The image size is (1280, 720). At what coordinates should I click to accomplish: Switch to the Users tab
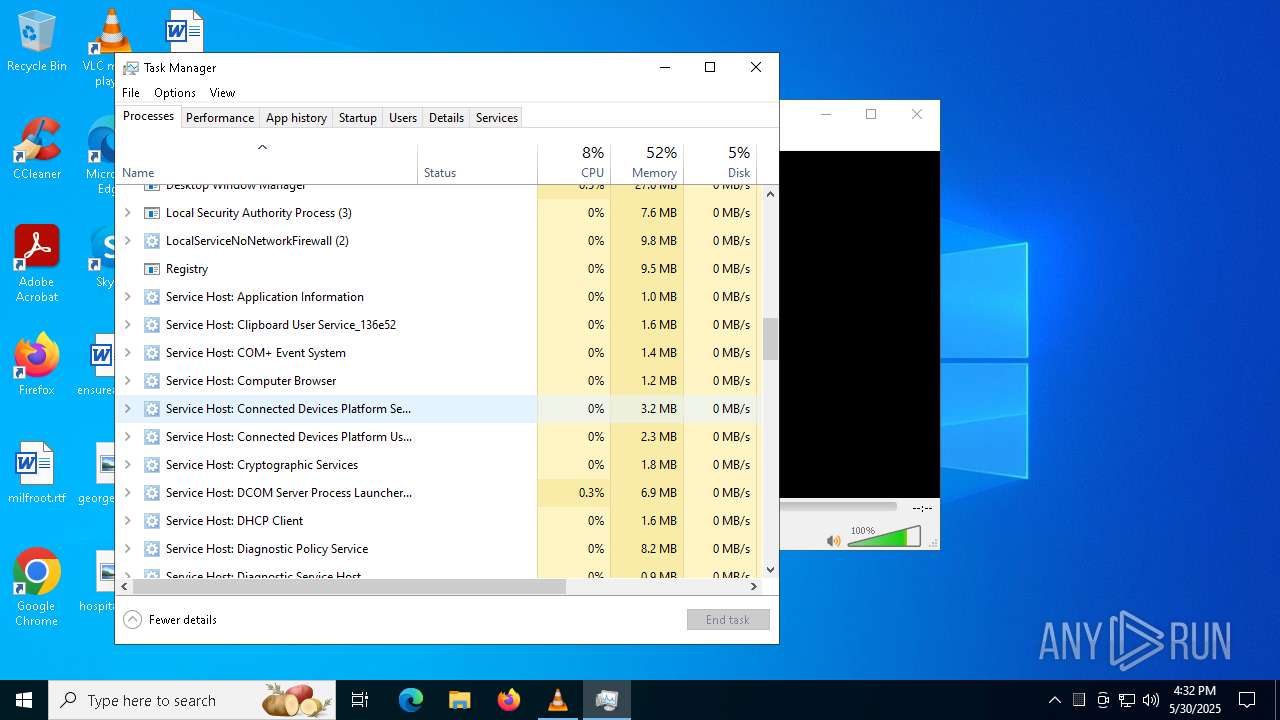pyautogui.click(x=403, y=118)
